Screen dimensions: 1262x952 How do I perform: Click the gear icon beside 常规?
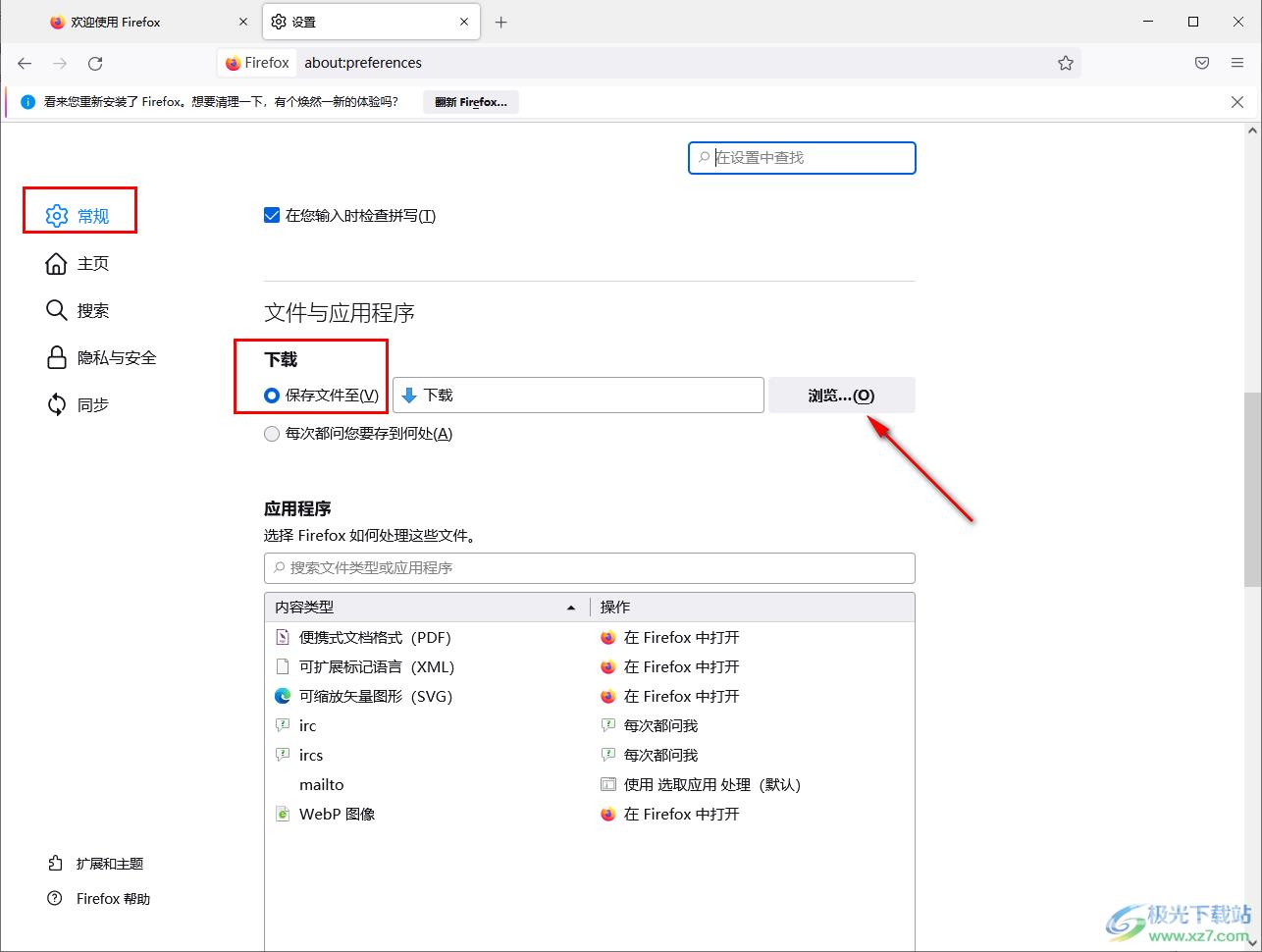click(57, 216)
